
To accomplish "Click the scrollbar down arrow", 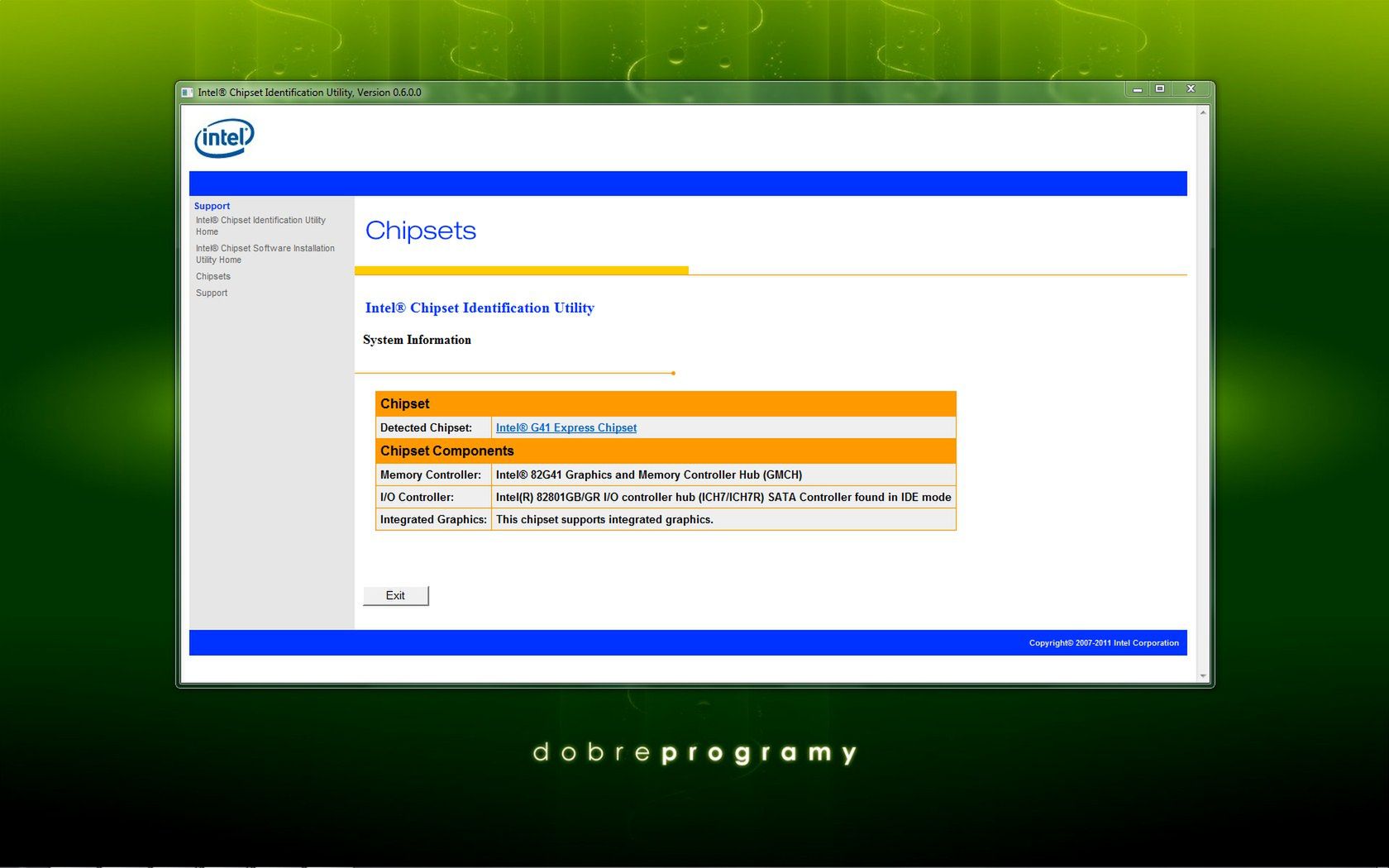I will click(x=1203, y=676).
